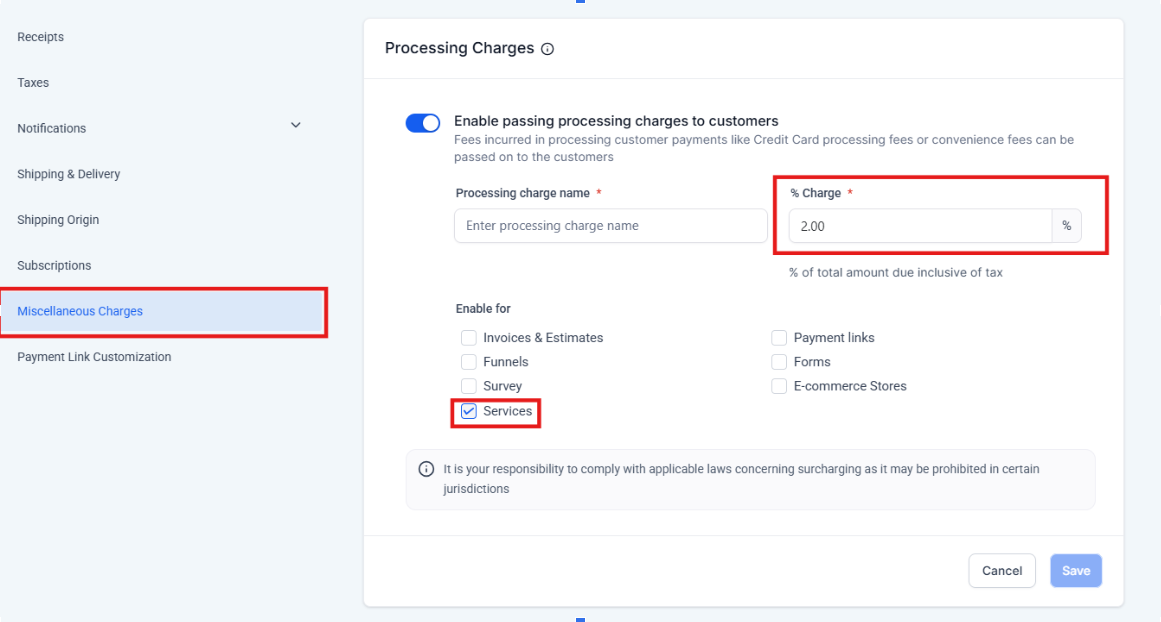Viewport: 1161px width, 622px height.
Task: Click the info icon in the surcharging notice
Action: [x=427, y=469]
